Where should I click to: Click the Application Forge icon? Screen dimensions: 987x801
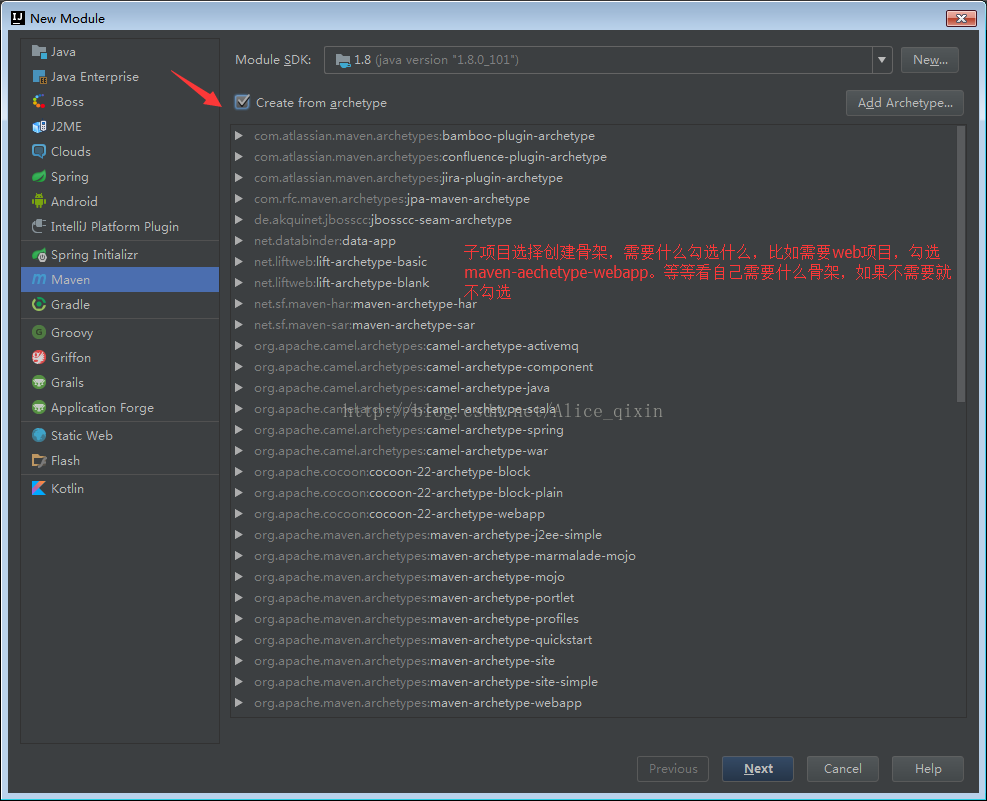coord(39,408)
